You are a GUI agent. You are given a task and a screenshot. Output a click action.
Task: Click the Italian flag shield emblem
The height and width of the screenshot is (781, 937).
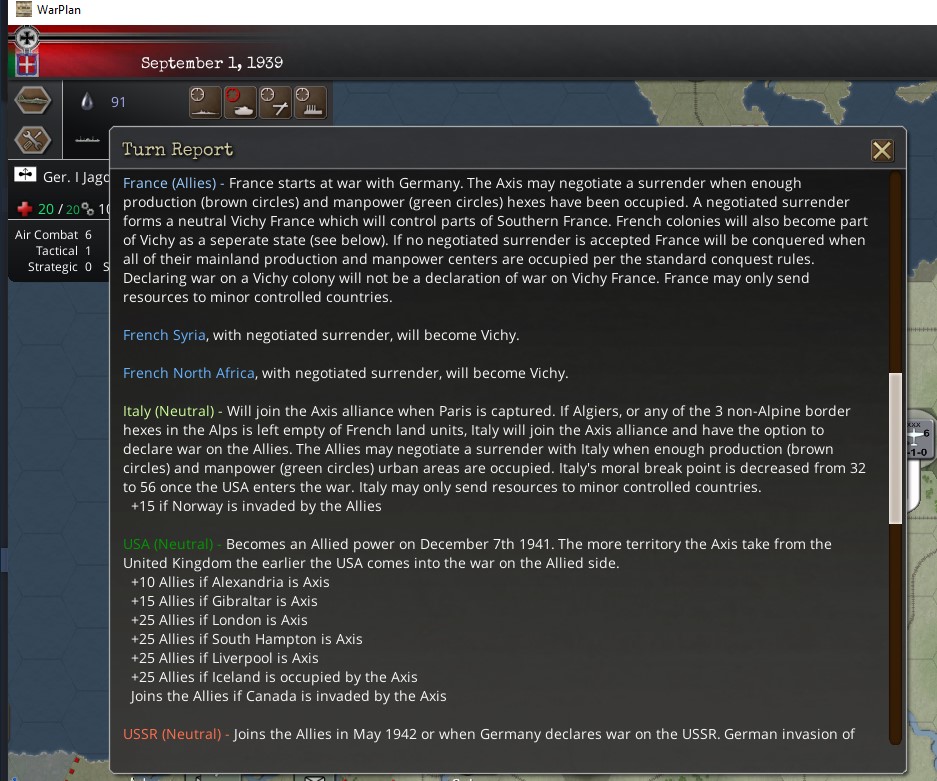tap(26, 64)
